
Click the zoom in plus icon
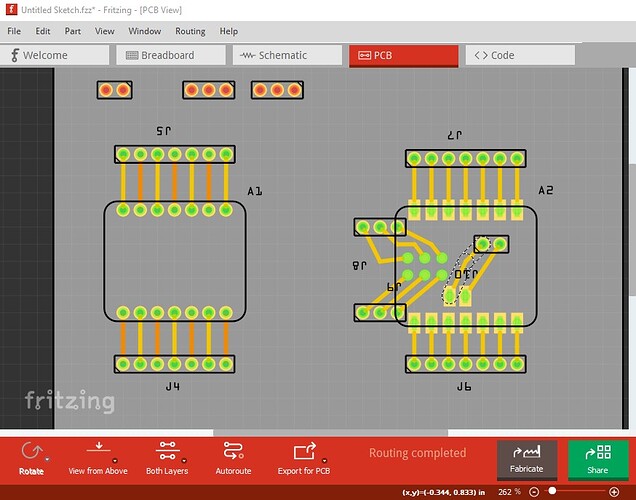tap(614, 492)
